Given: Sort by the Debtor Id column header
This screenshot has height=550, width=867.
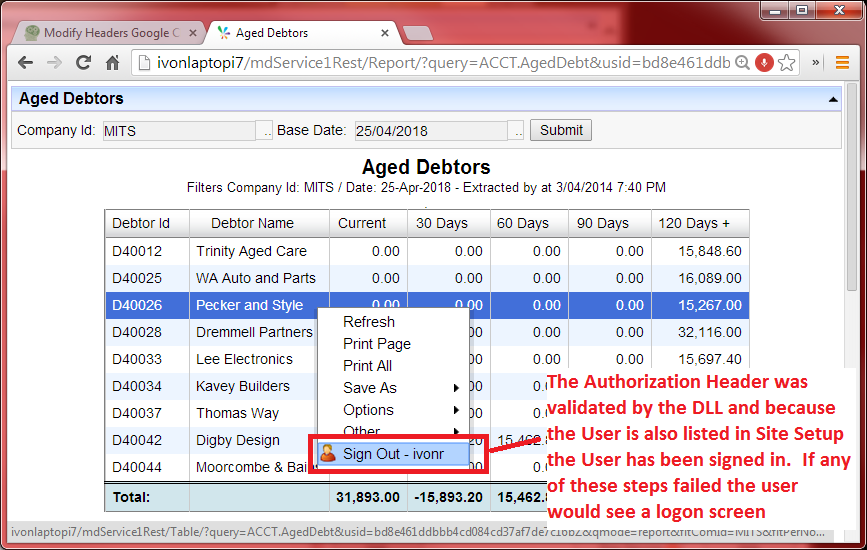Looking at the screenshot, I should click(147, 223).
